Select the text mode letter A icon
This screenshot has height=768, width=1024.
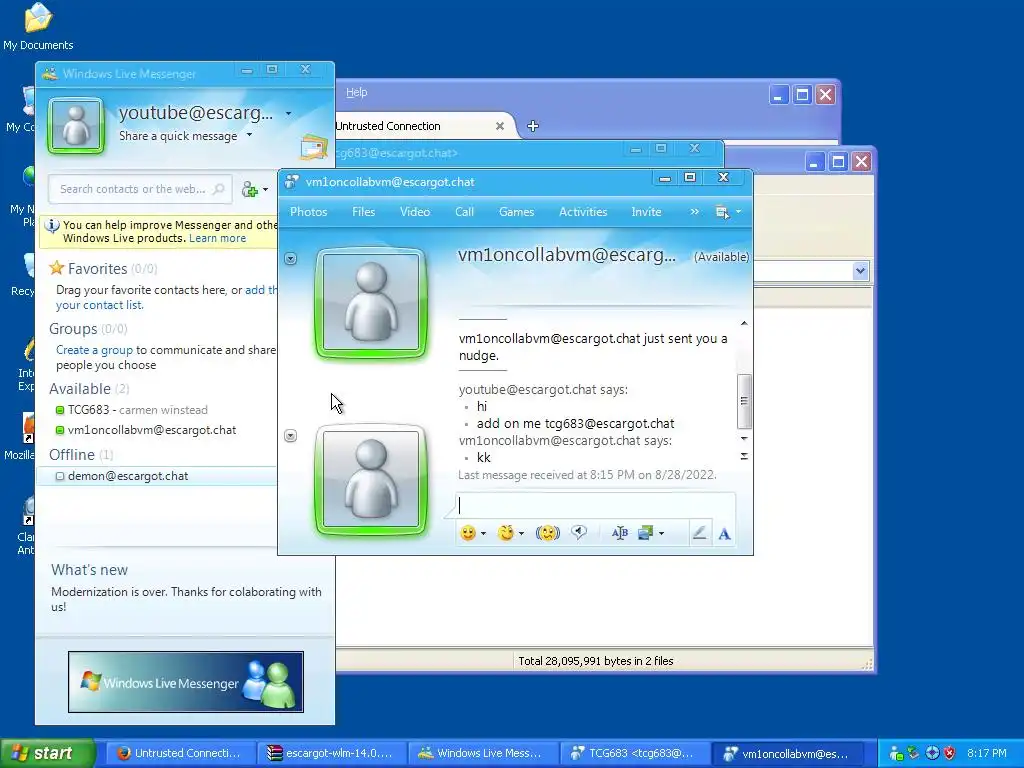(724, 534)
